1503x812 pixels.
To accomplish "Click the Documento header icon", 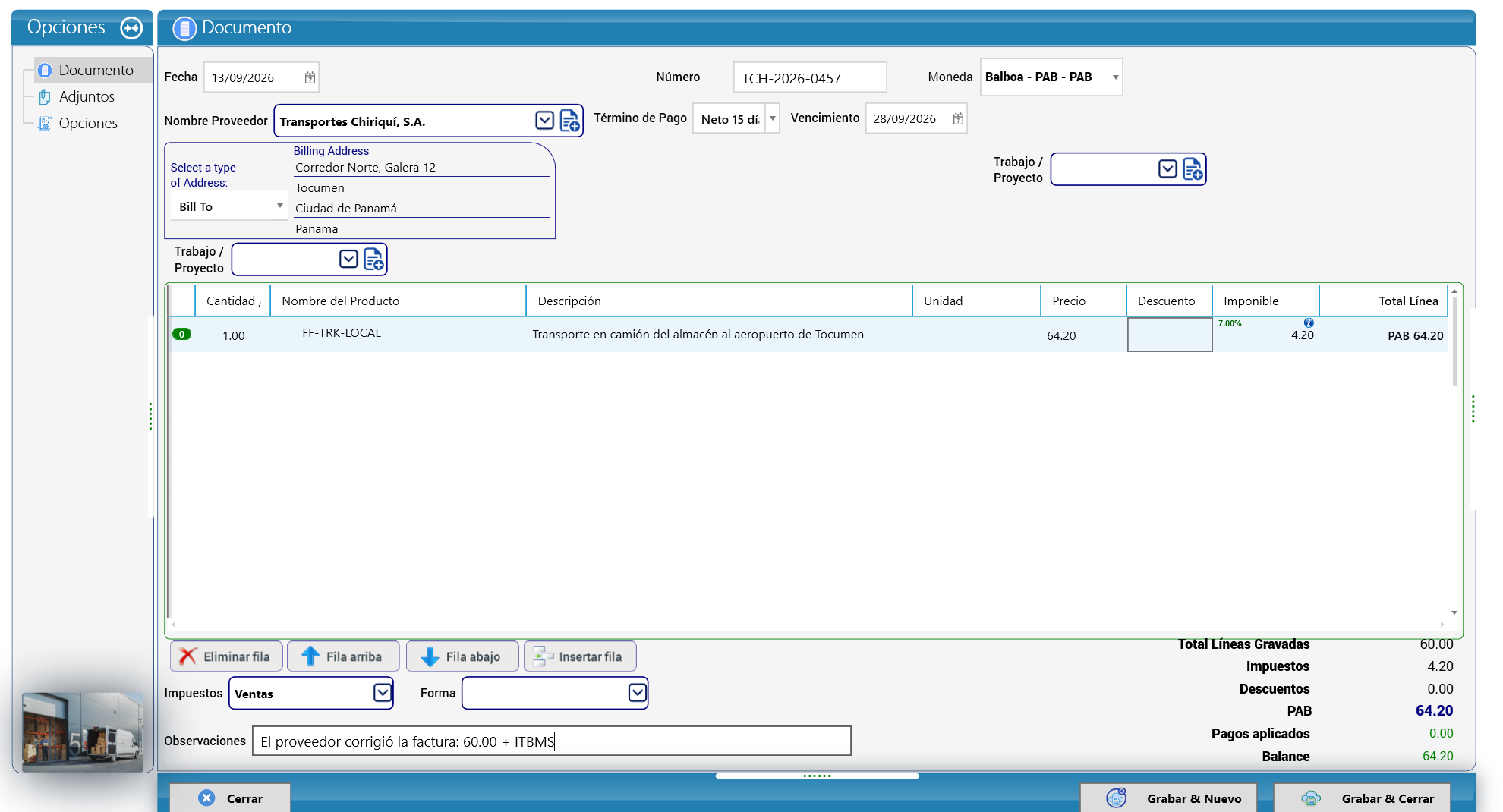I will coord(184,28).
